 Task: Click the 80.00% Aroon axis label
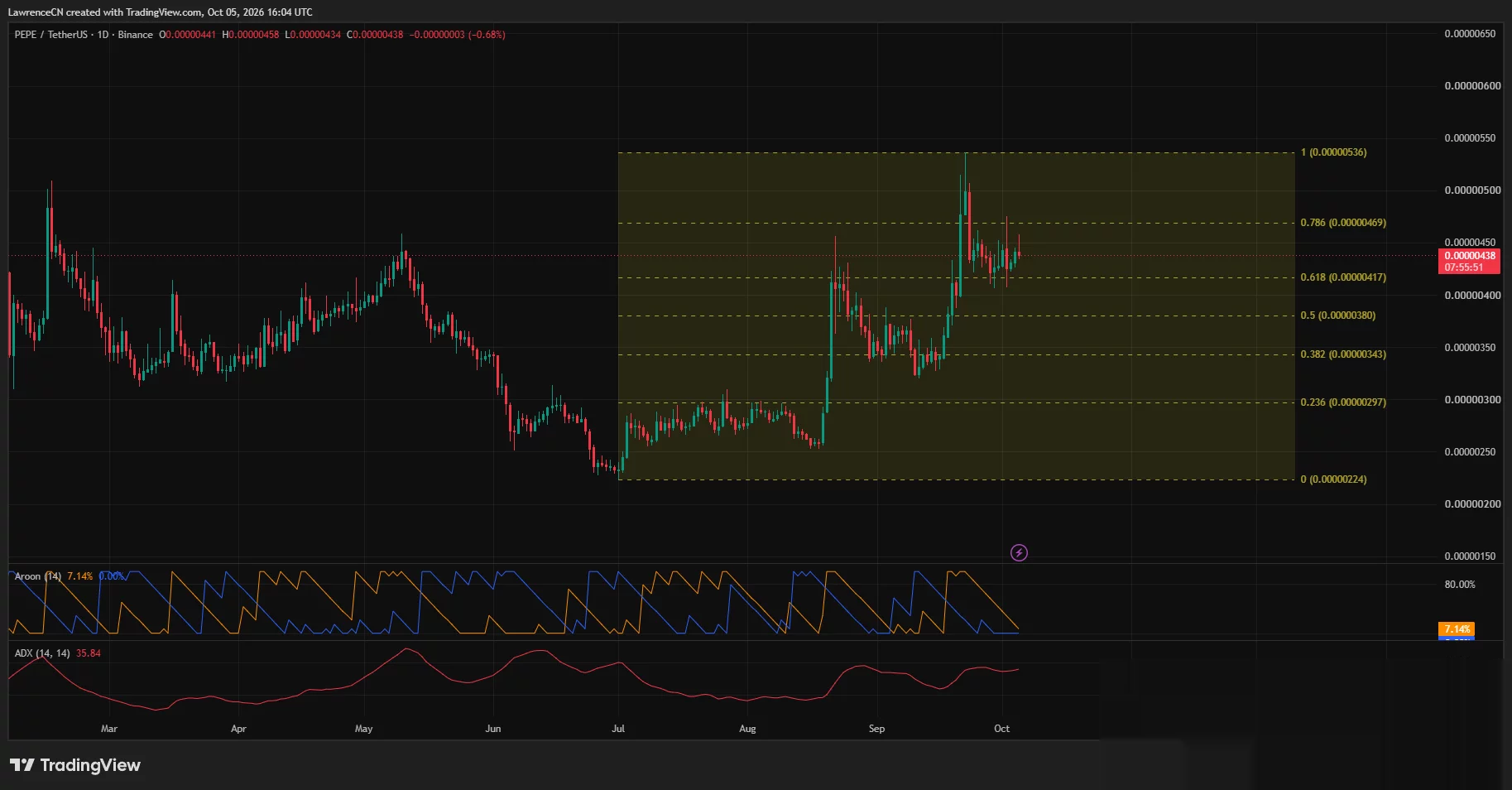coord(1460,585)
